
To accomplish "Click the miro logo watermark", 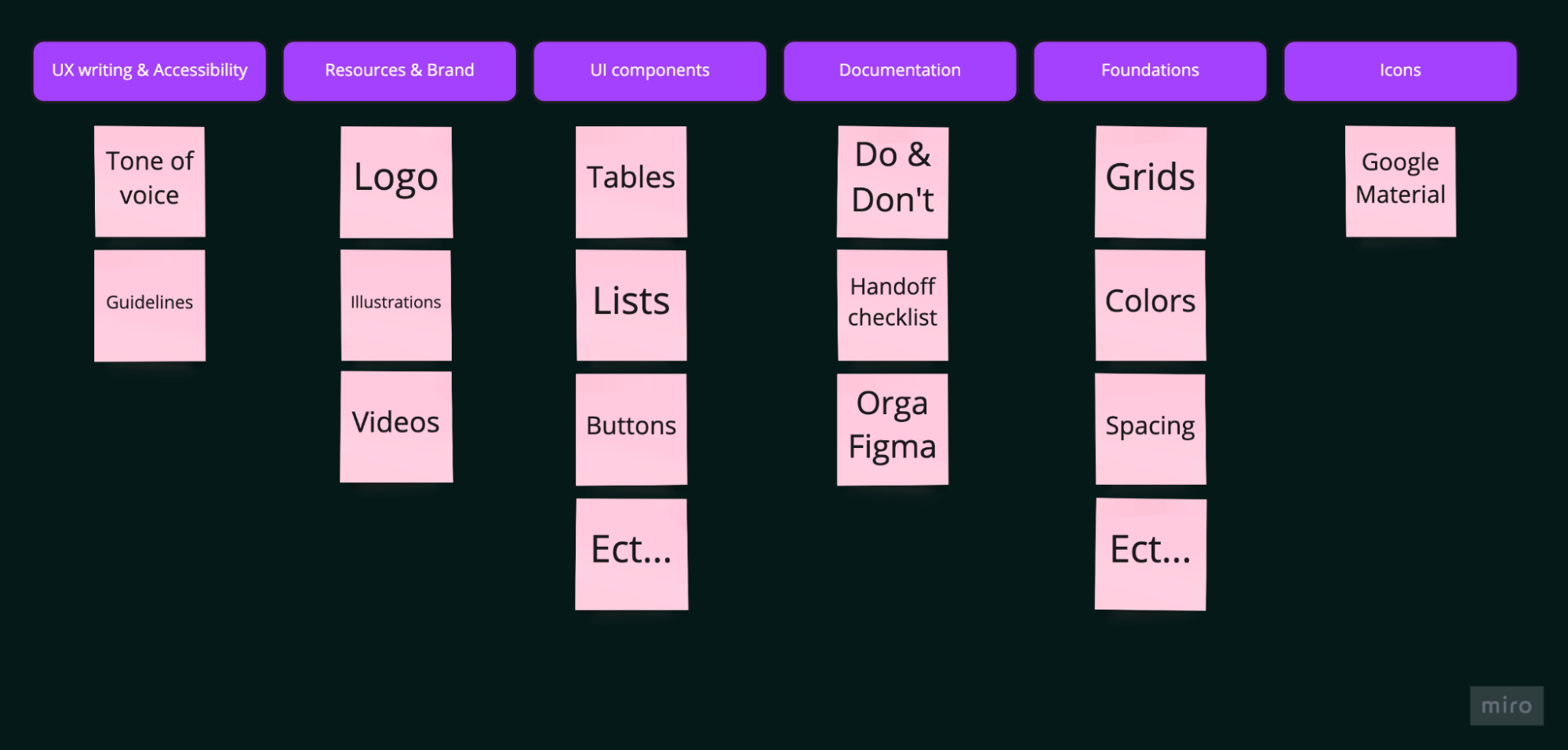I will pos(1506,705).
